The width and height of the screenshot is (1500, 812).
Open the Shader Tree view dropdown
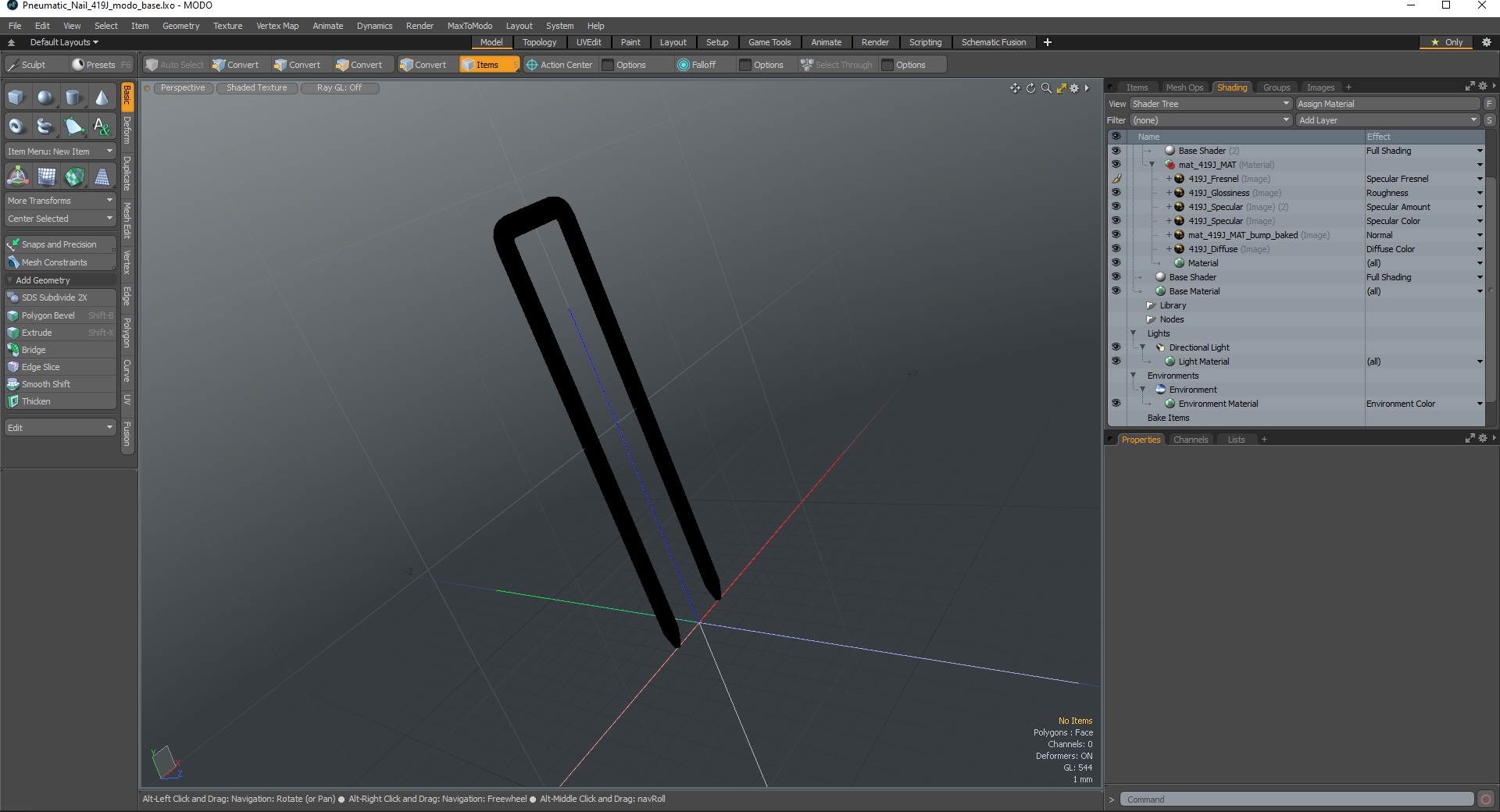click(x=1210, y=104)
